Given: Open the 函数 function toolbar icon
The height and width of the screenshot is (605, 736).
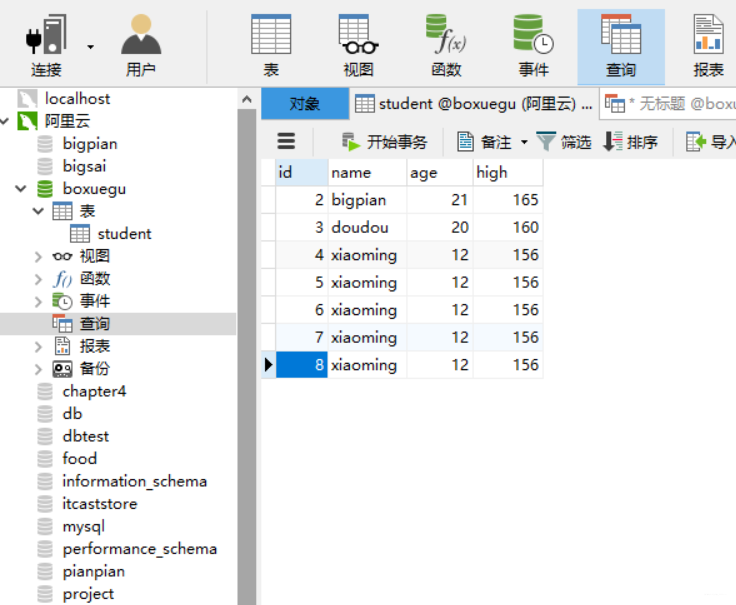Looking at the screenshot, I should point(446,46).
